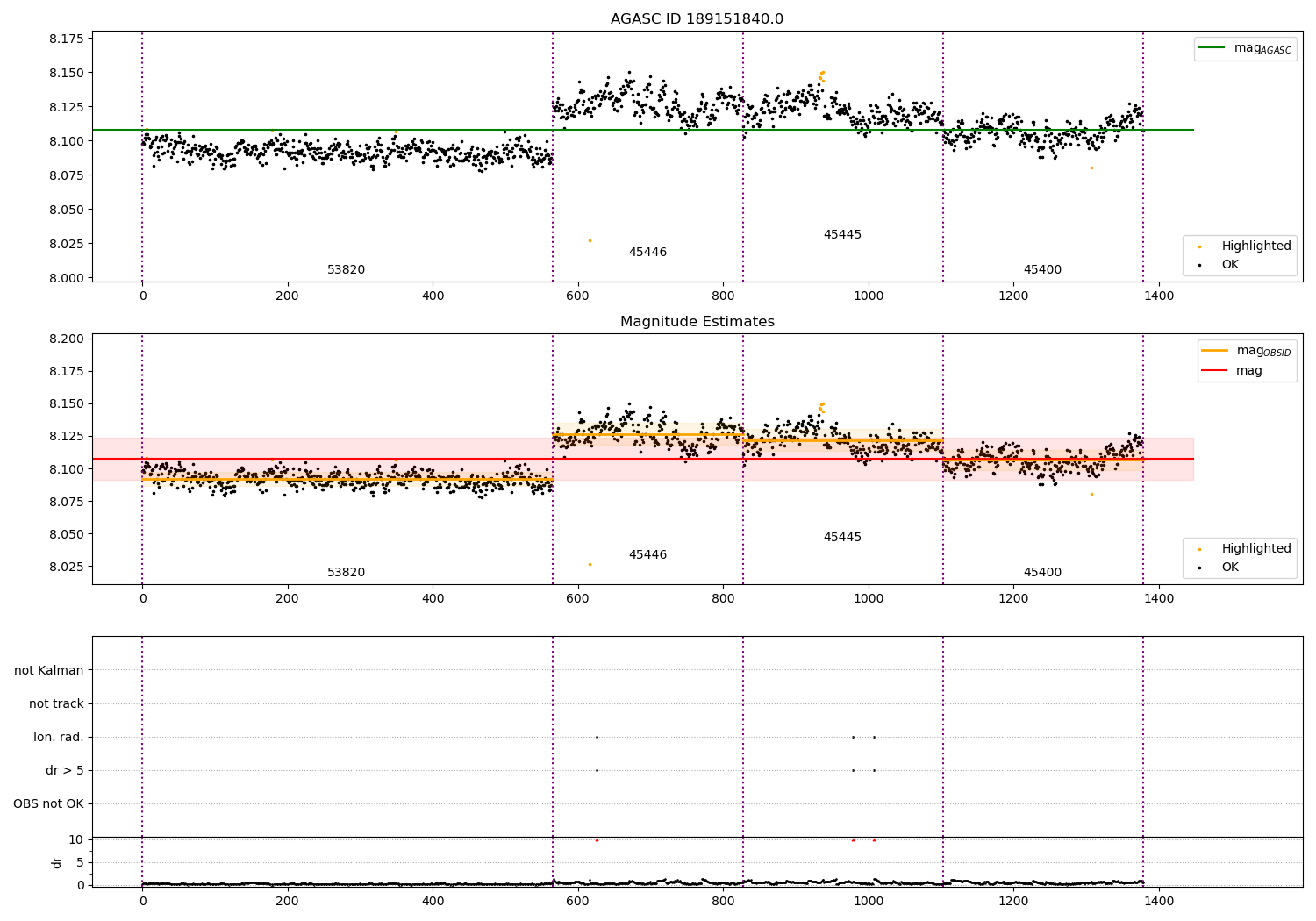The height and width of the screenshot is (921, 1316).
Task: Click the 'Ion. rad.' axis label
Action: [59, 738]
